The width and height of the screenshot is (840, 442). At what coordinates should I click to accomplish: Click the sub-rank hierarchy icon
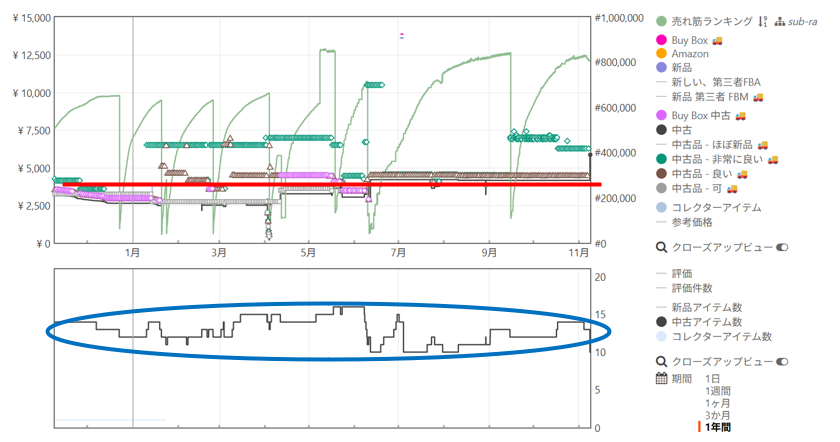pyautogui.click(x=780, y=21)
